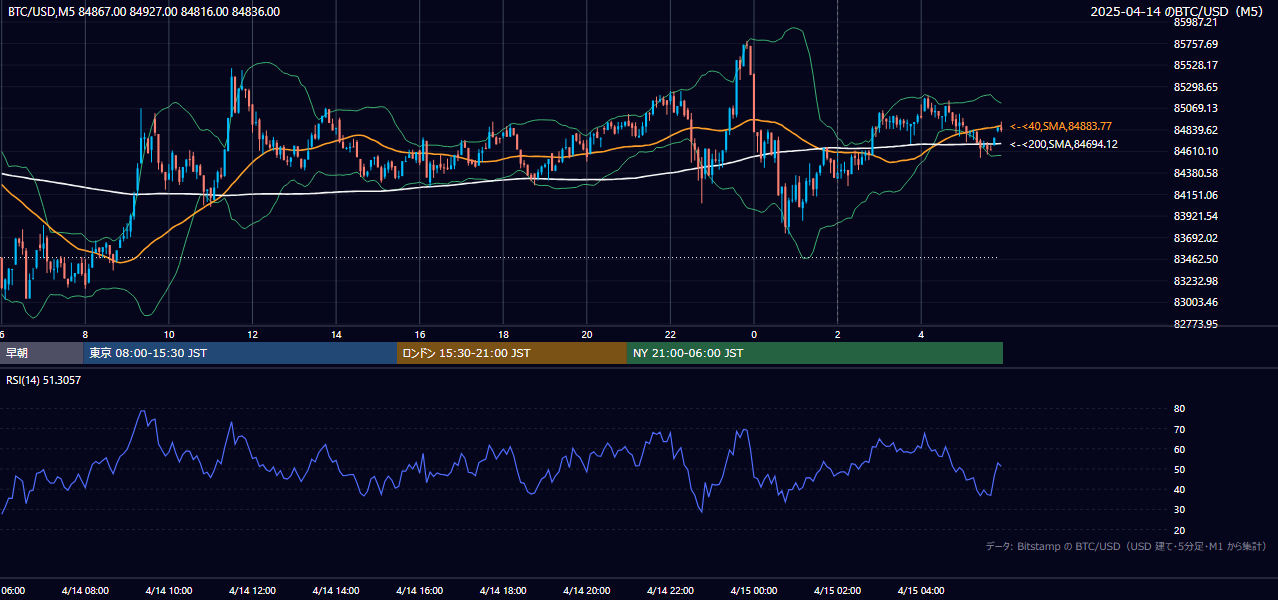Click bottom date label 4/14 14:00
This screenshot has width=1278, height=600.
[337, 590]
